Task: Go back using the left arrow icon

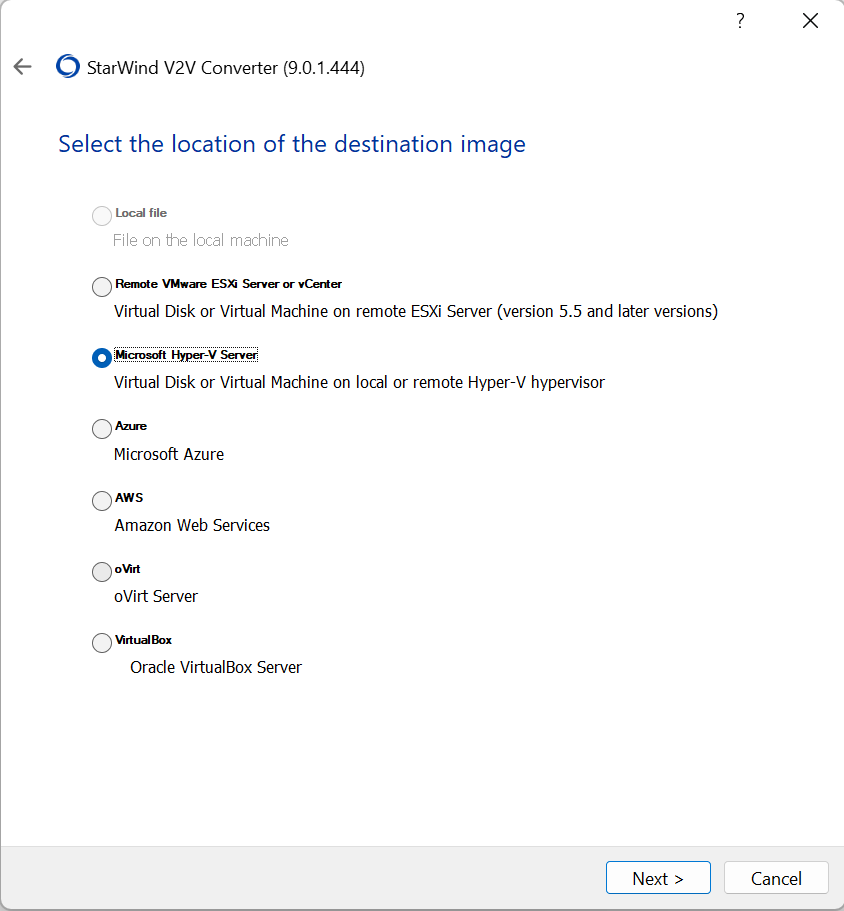Action: [x=23, y=67]
